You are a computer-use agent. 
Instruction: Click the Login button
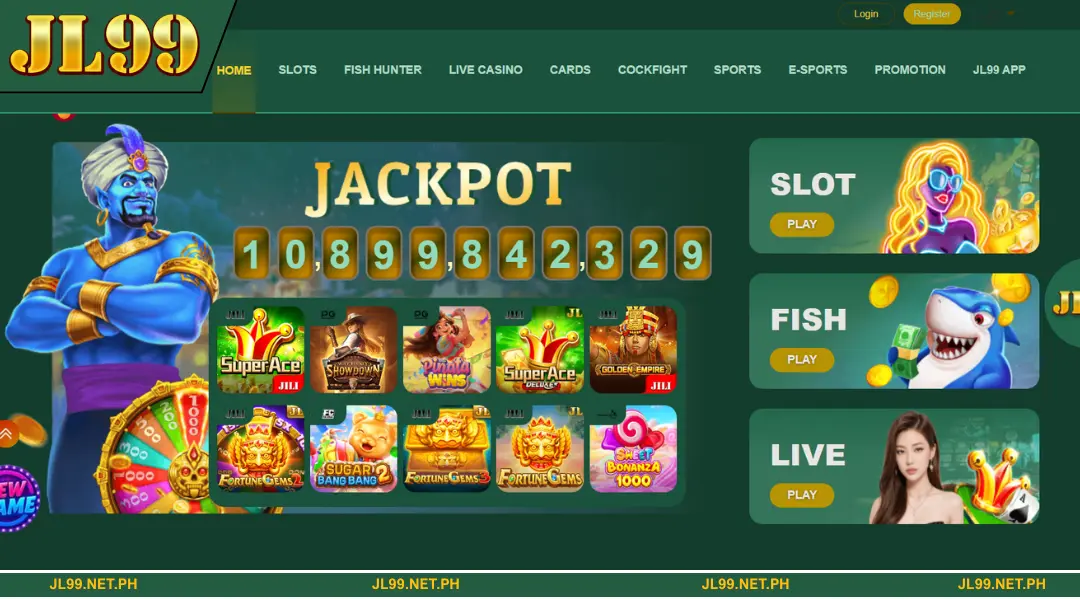866,14
